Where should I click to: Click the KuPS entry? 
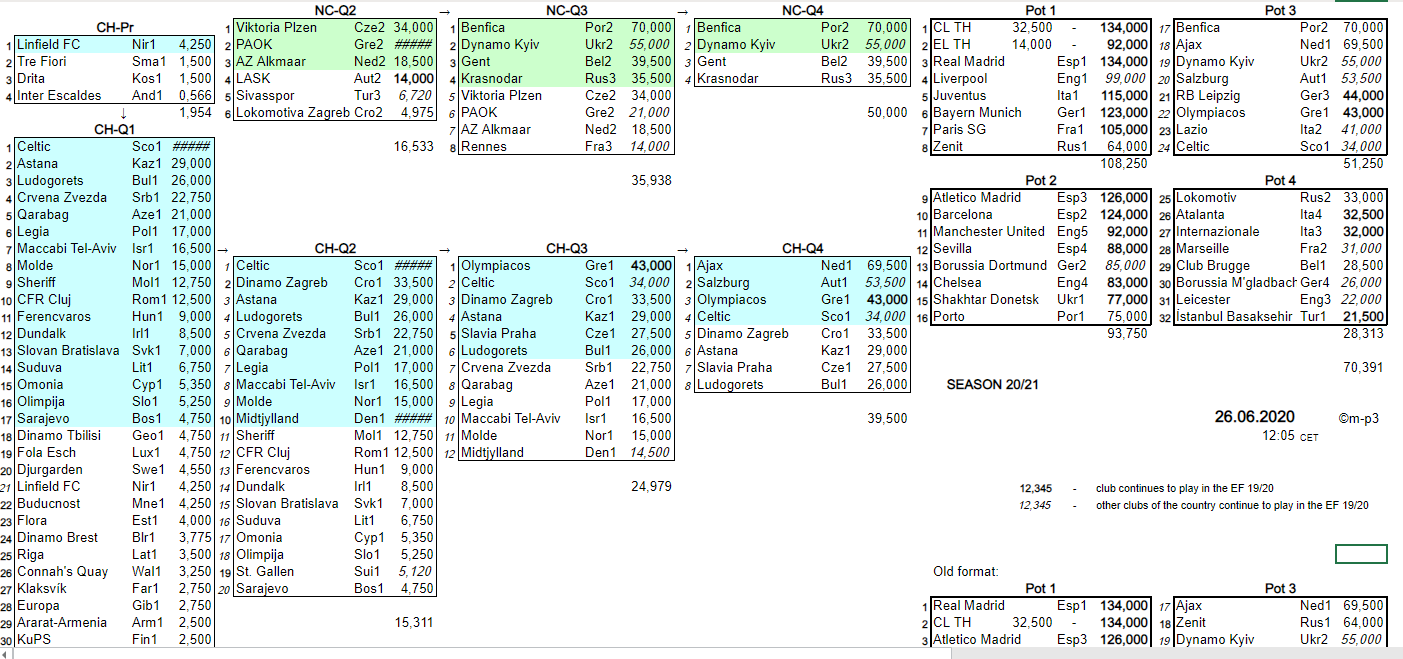33,640
